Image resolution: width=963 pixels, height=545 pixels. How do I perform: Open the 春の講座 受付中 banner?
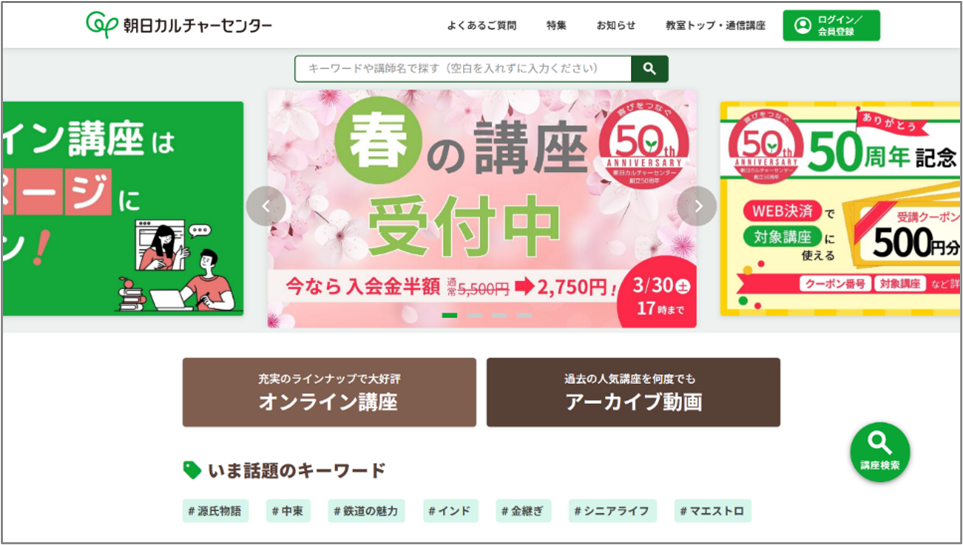[x=482, y=209]
